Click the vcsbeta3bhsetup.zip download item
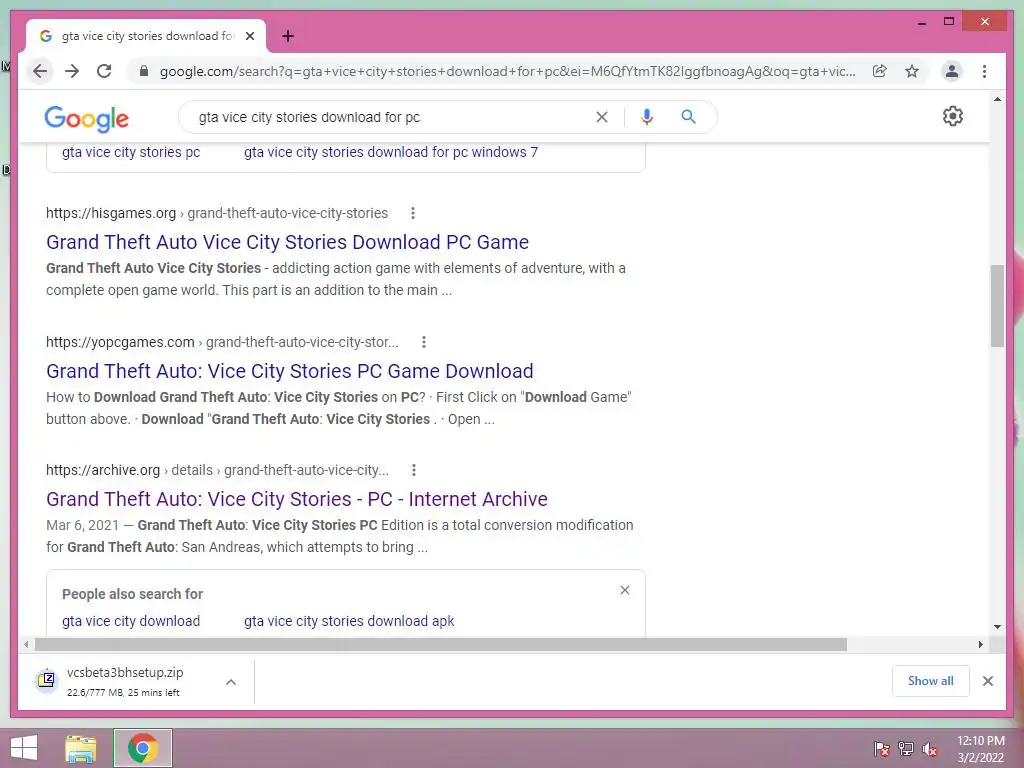The height and width of the screenshot is (768, 1024). [x=124, y=682]
